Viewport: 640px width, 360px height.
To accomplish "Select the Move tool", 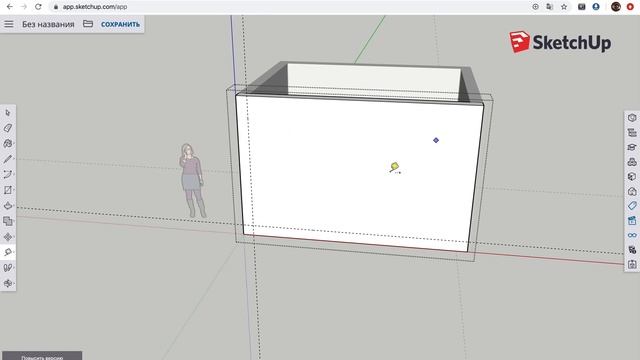I will tap(8, 237).
